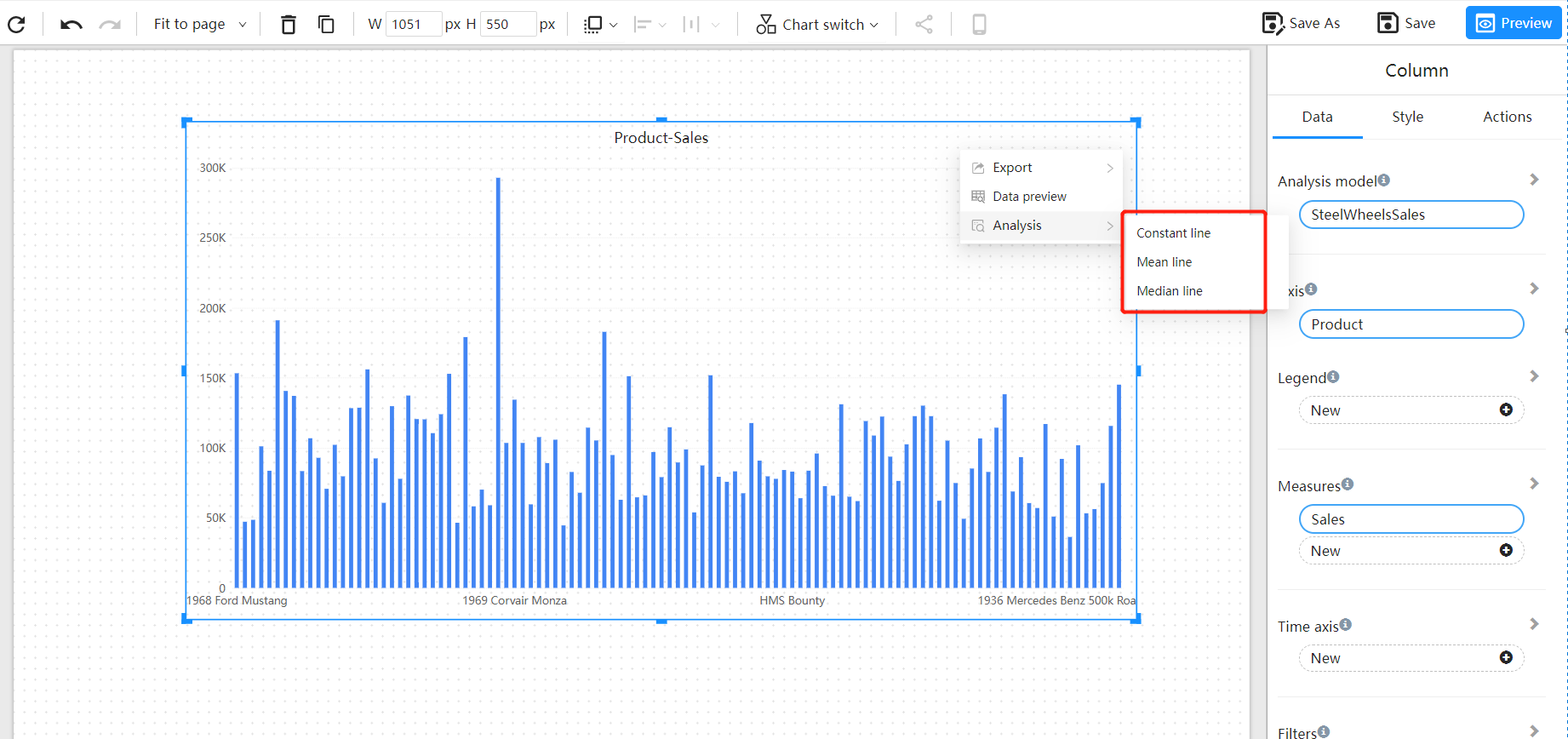Viewport: 1568px width, 739px height.
Task: Open the horizontal alignment options icon
Action: tap(650, 25)
